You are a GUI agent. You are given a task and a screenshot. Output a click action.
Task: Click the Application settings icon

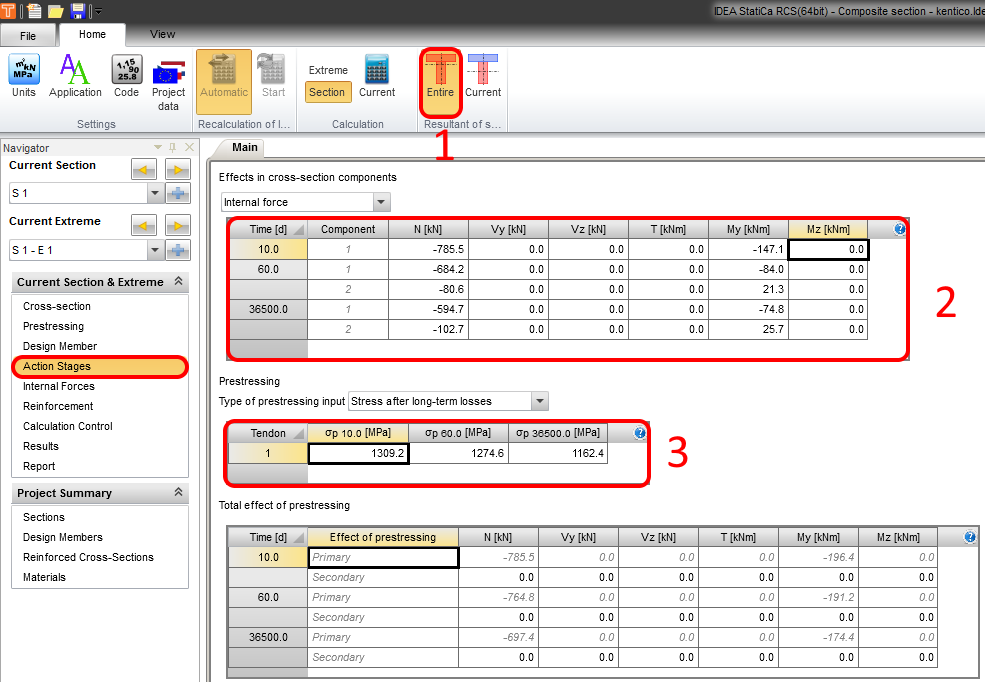[75, 77]
